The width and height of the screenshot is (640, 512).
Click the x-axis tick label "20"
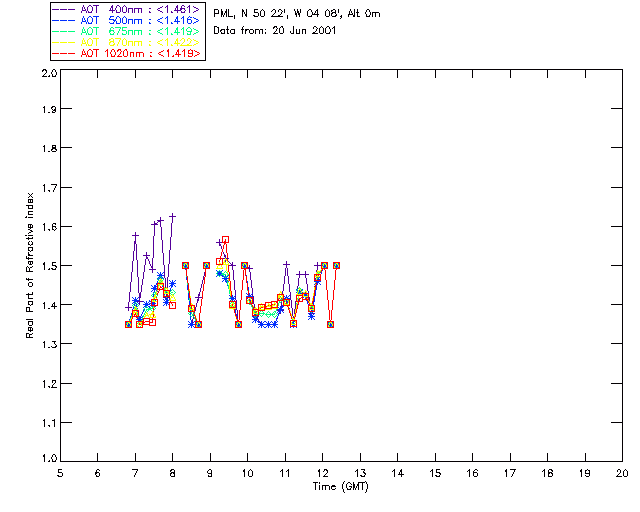pos(622,473)
